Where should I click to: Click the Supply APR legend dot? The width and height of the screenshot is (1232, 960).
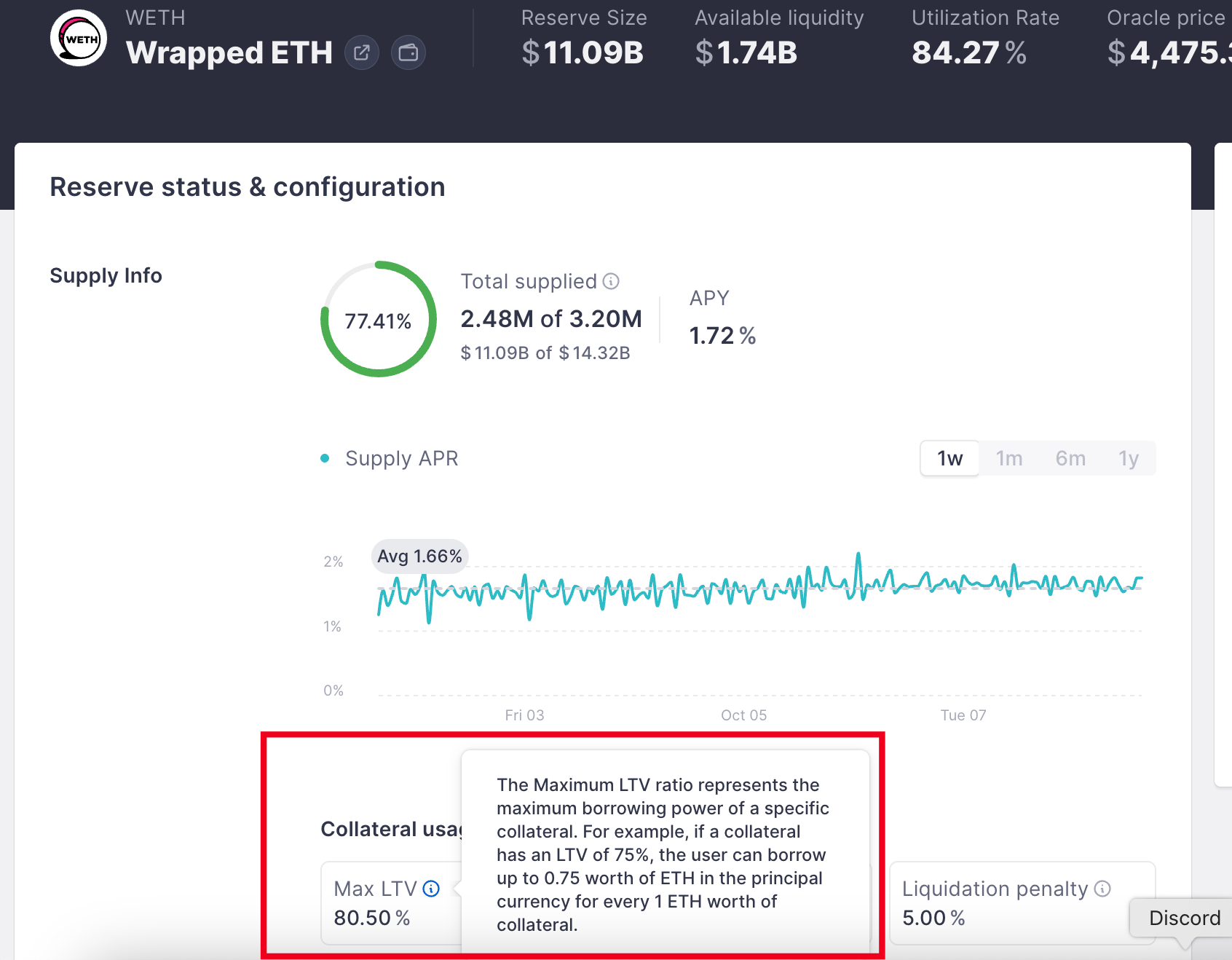click(x=325, y=458)
